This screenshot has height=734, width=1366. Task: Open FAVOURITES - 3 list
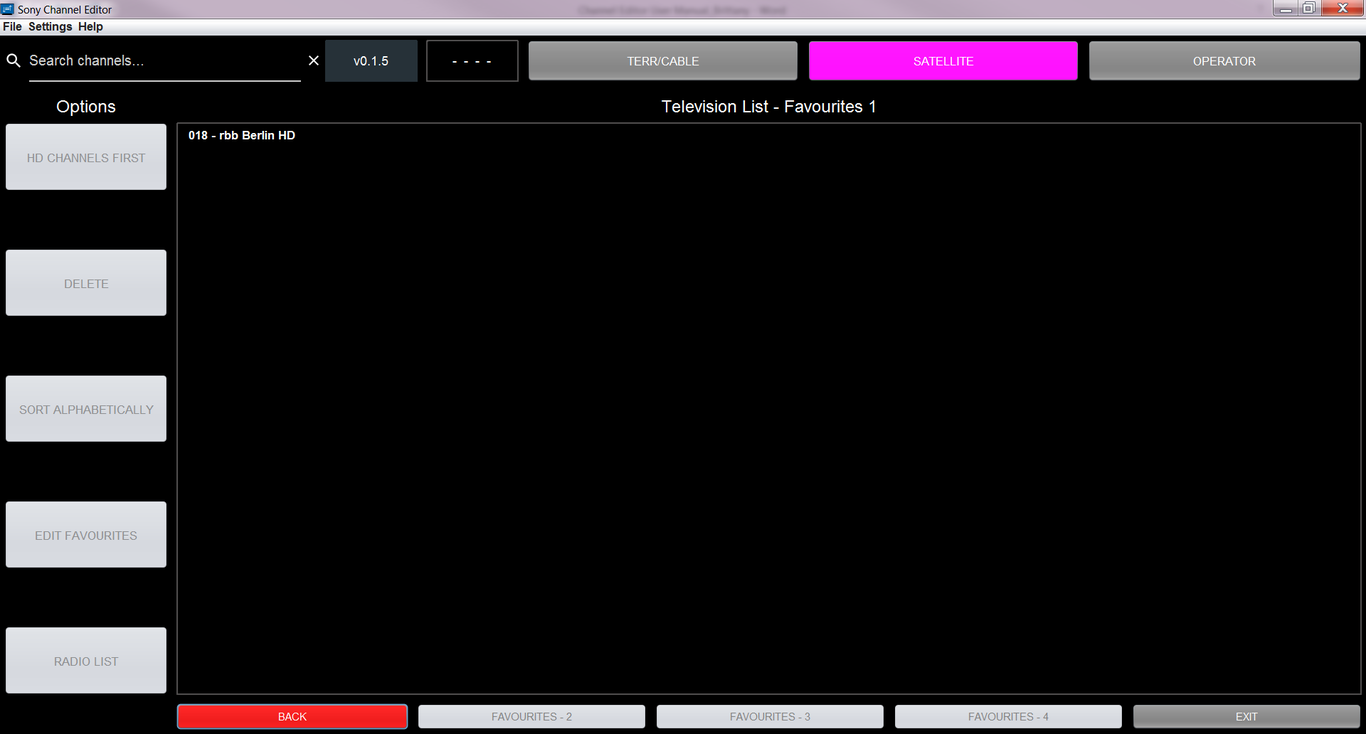[x=769, y=717]
